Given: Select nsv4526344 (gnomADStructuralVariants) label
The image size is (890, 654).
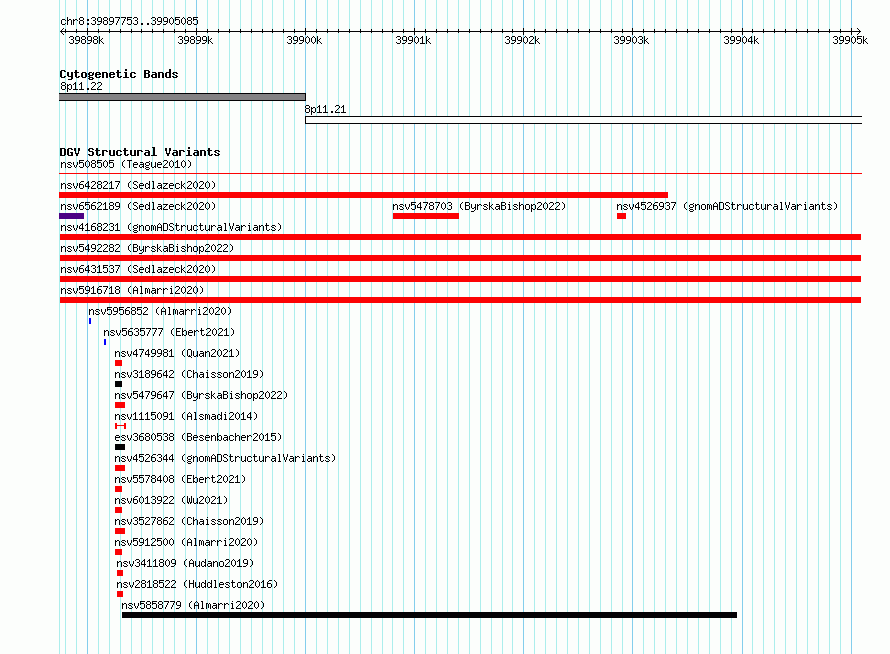Looking at the screenshot, I should tap(225, 458).
